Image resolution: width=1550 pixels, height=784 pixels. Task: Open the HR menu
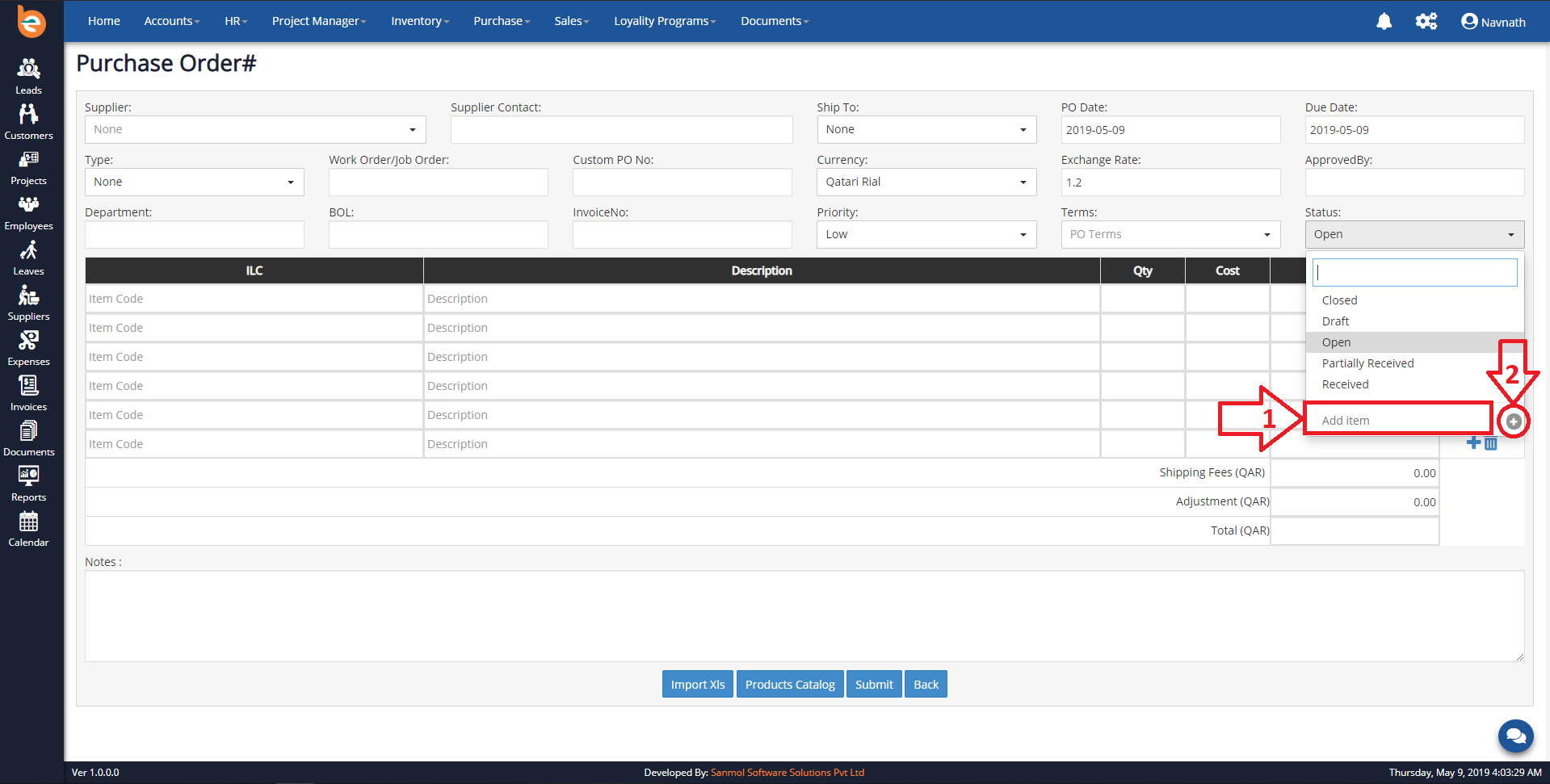click(x=236, y=21)
